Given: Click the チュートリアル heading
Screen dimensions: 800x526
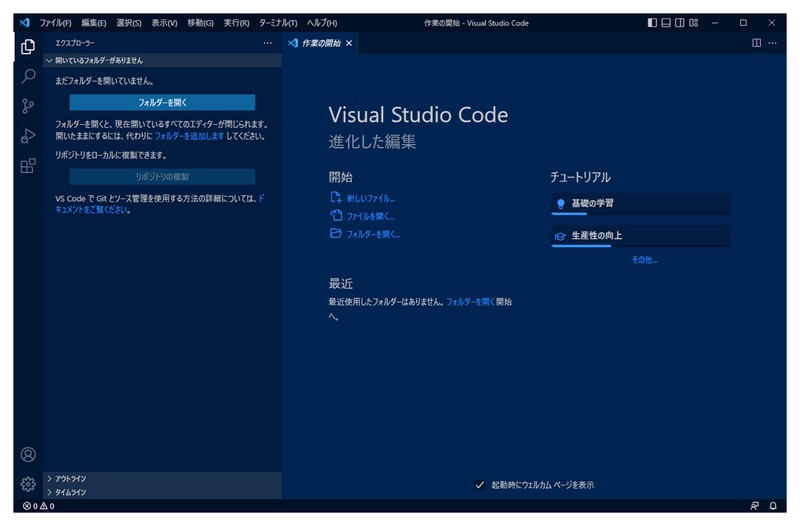Looking at the screenshot, I should coord(581,178).
